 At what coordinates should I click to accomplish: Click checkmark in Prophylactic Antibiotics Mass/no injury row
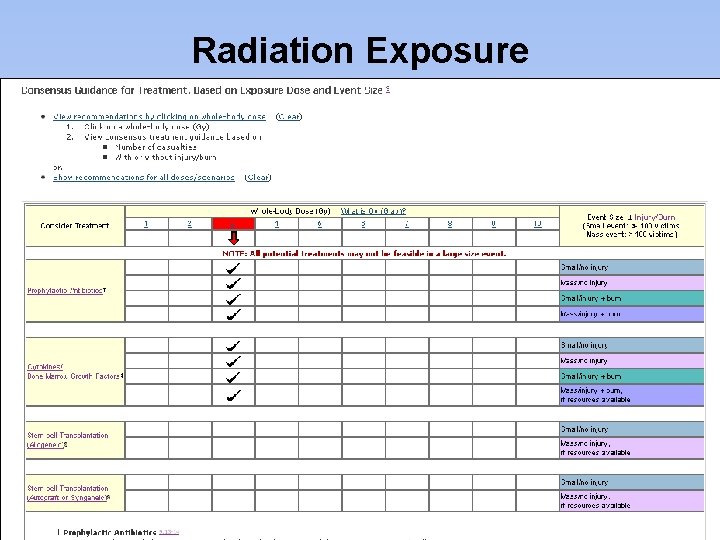pyautogui.click(x=233, y=284)
